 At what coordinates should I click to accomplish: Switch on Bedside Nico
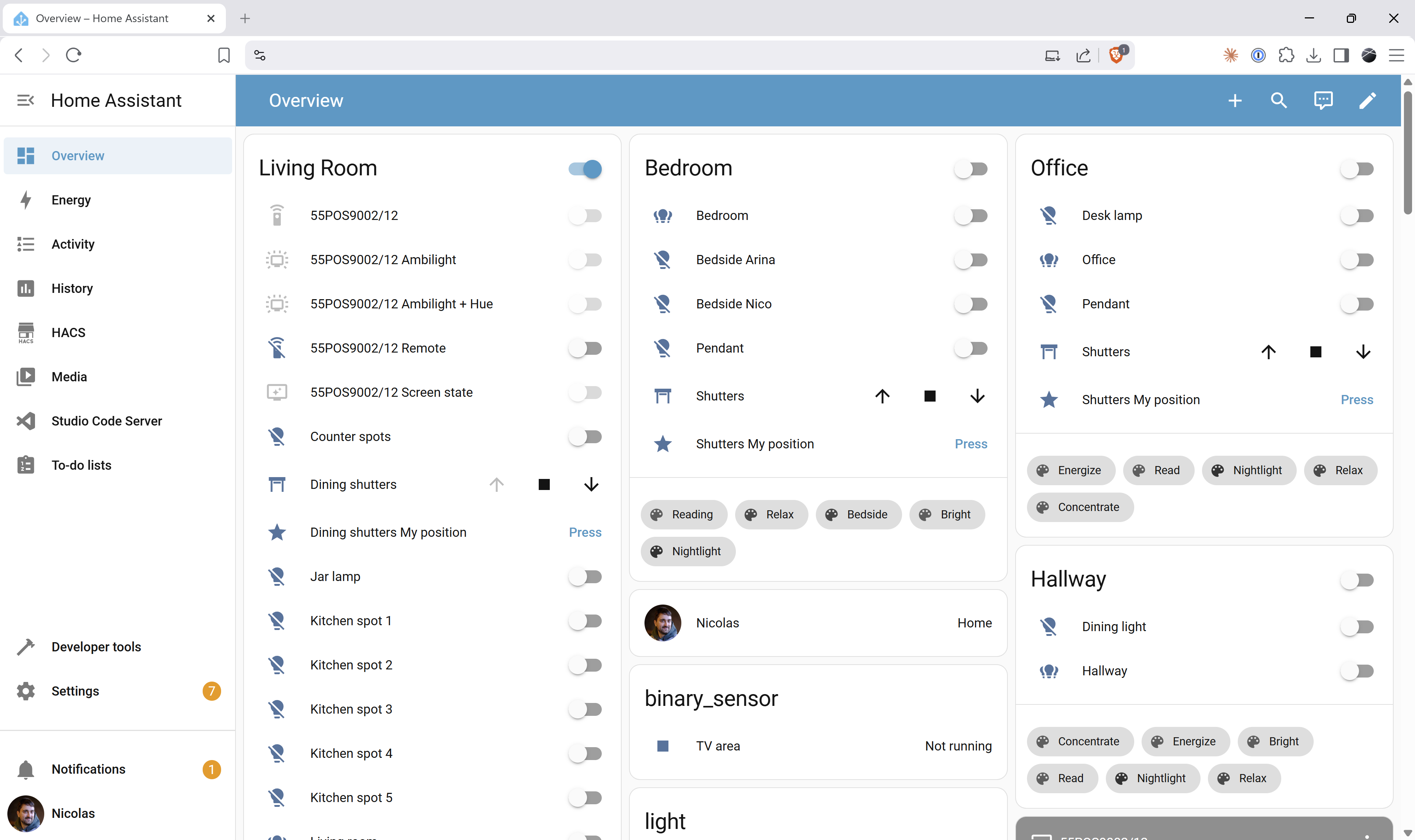pyautogui.click(x=971, y=304)
